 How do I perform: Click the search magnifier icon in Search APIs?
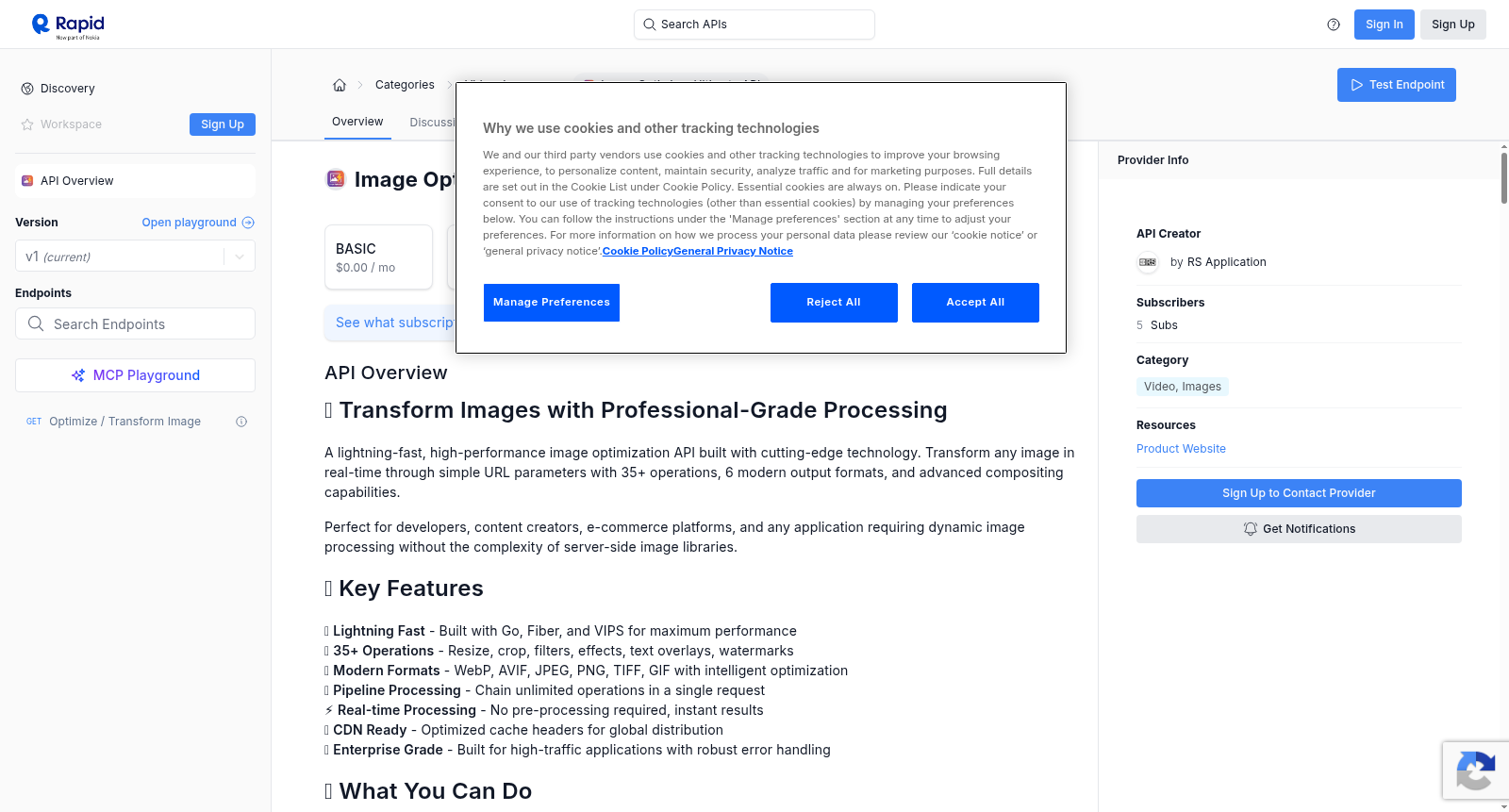[x=649, y=25]
